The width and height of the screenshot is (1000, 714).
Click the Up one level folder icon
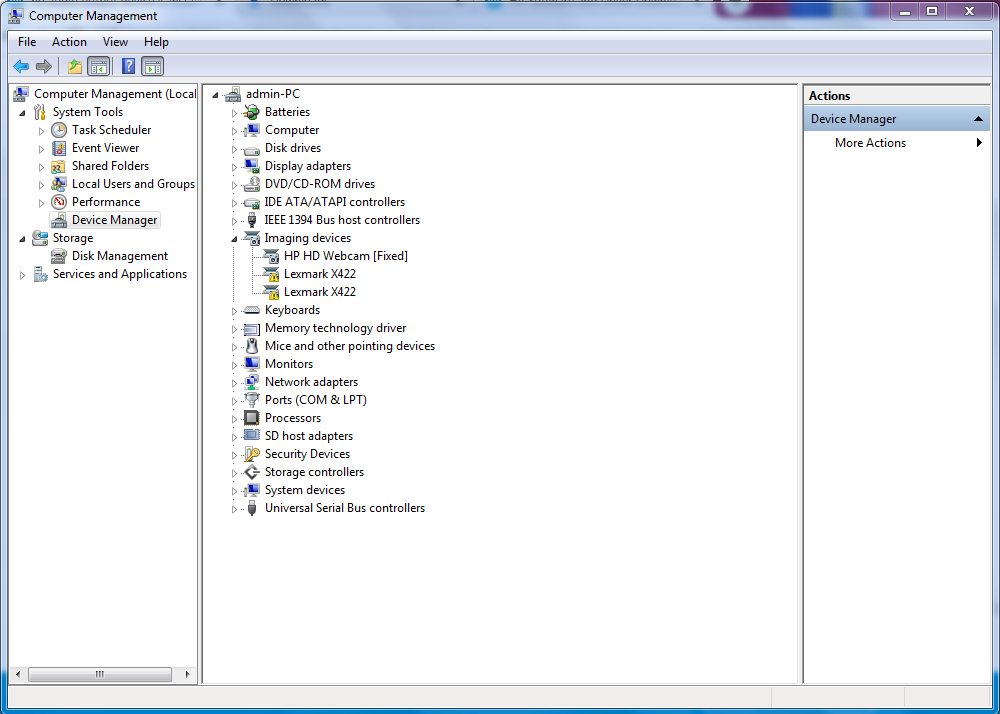pos(74,66)
